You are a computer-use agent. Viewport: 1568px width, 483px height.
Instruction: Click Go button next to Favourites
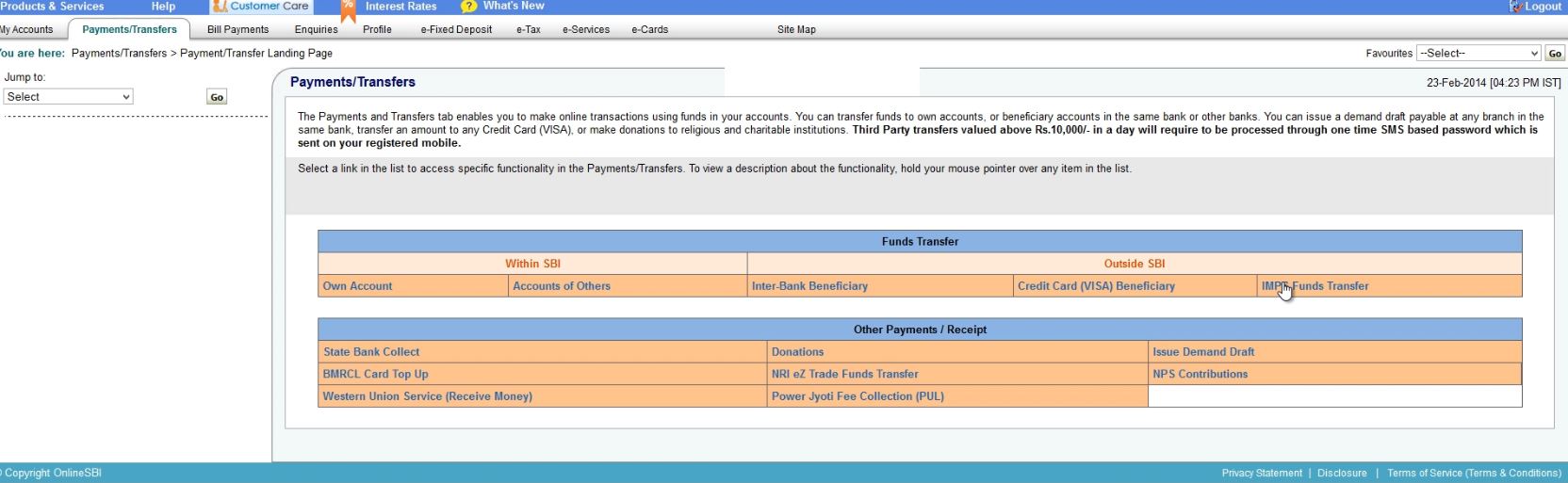1555,54
